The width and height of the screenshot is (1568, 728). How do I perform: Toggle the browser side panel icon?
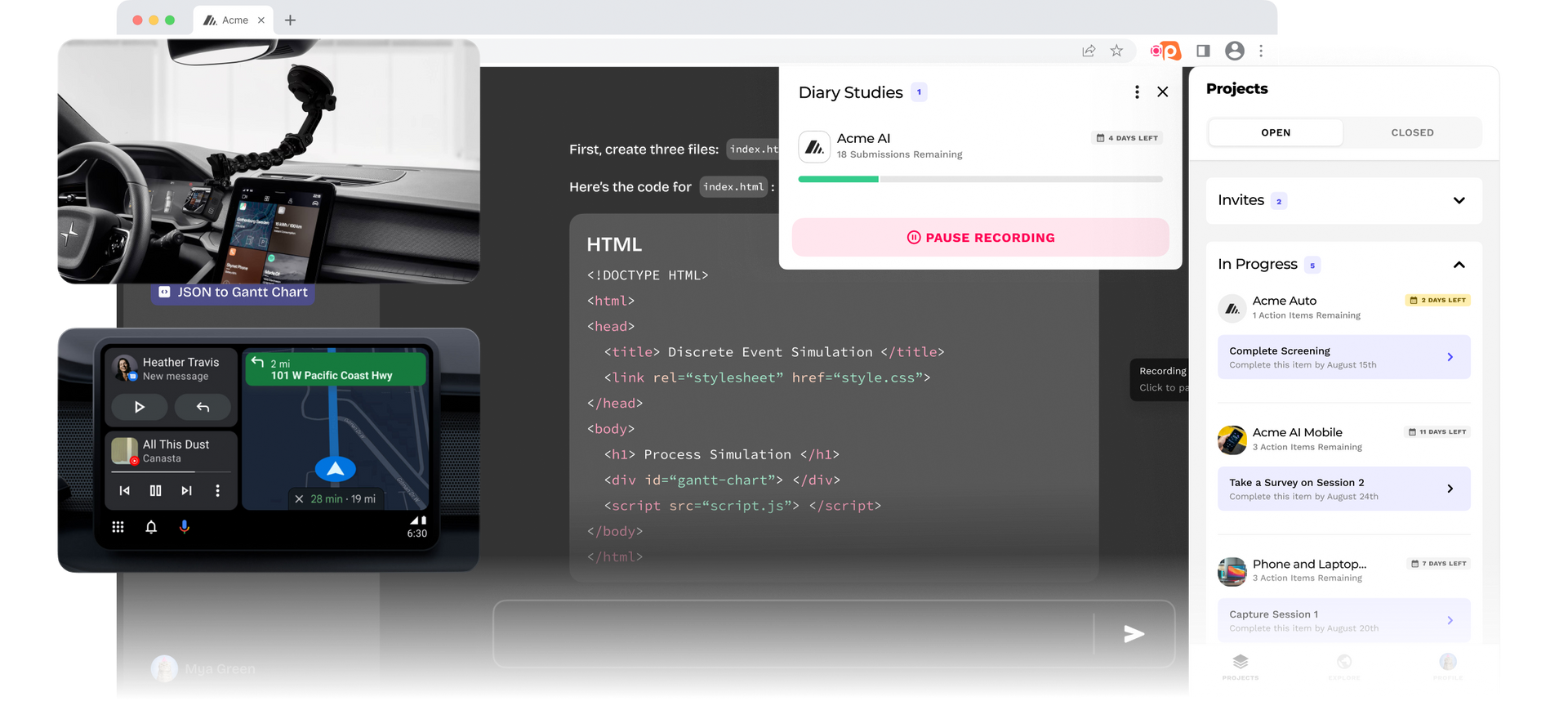pos(1203,51)
